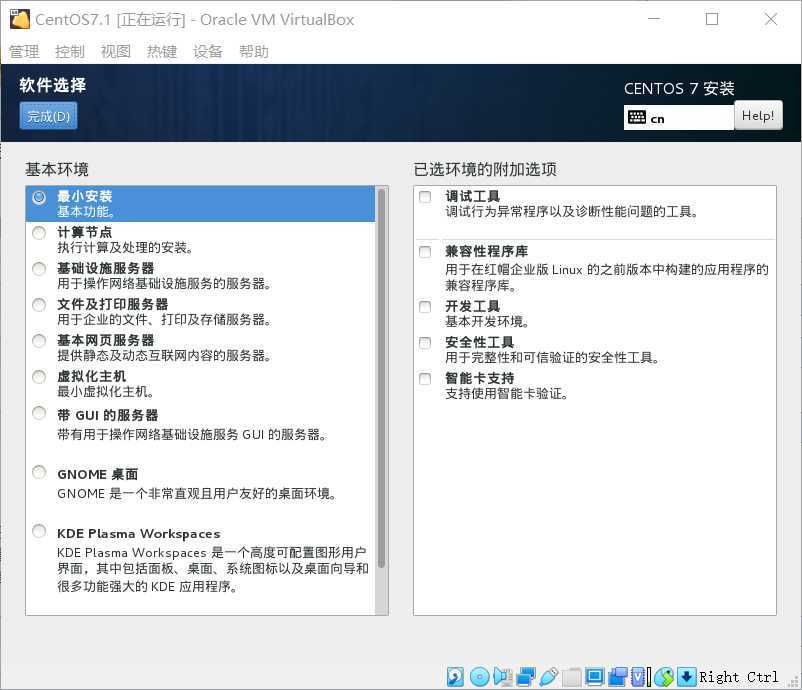This screenshot has height=690, width=802.
Task: Click the 最小虚拟化主机 description text
Action: click(105, 391)
